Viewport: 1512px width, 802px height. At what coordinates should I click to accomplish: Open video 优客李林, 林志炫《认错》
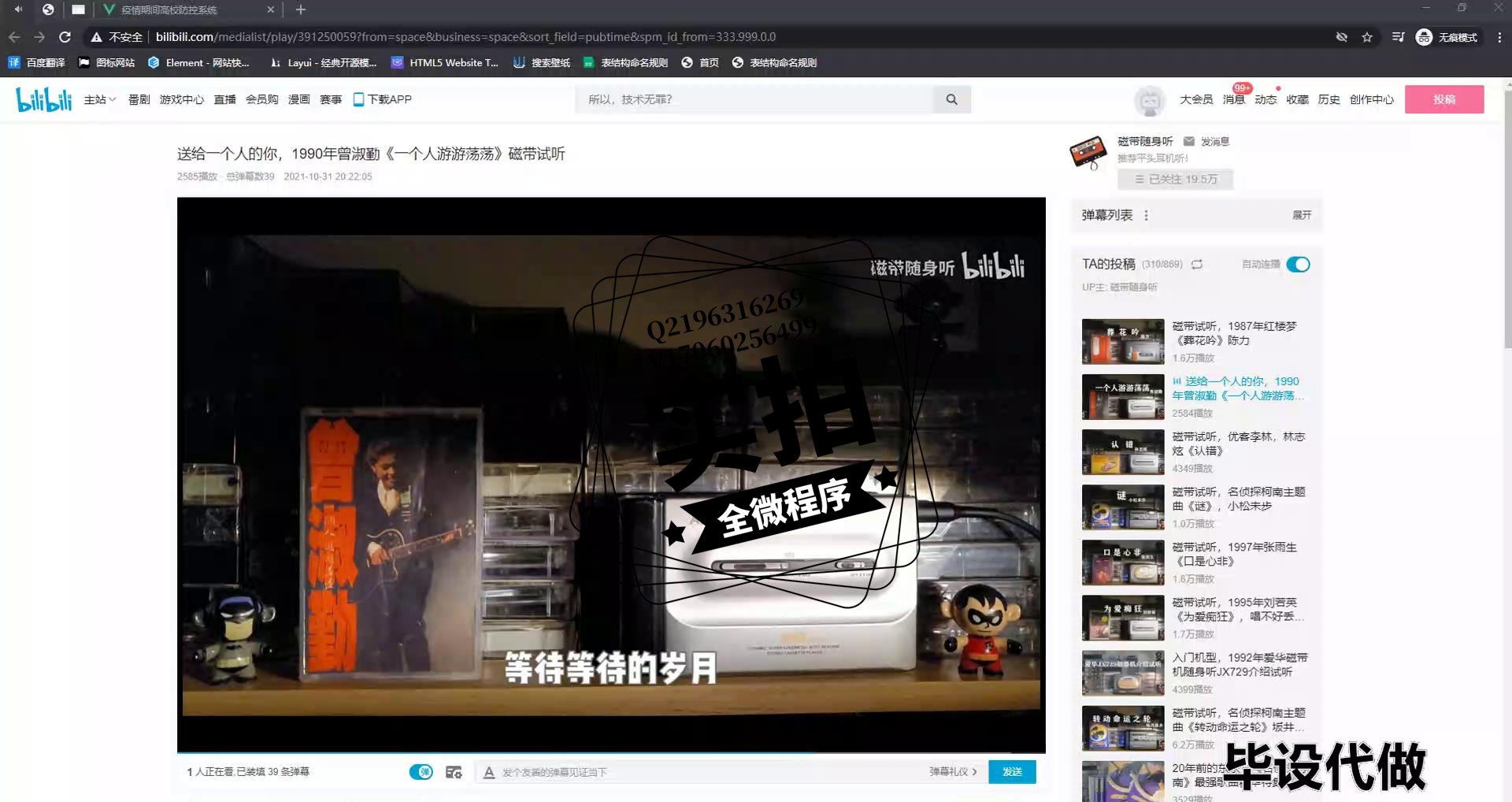[x=1195, y=451]
